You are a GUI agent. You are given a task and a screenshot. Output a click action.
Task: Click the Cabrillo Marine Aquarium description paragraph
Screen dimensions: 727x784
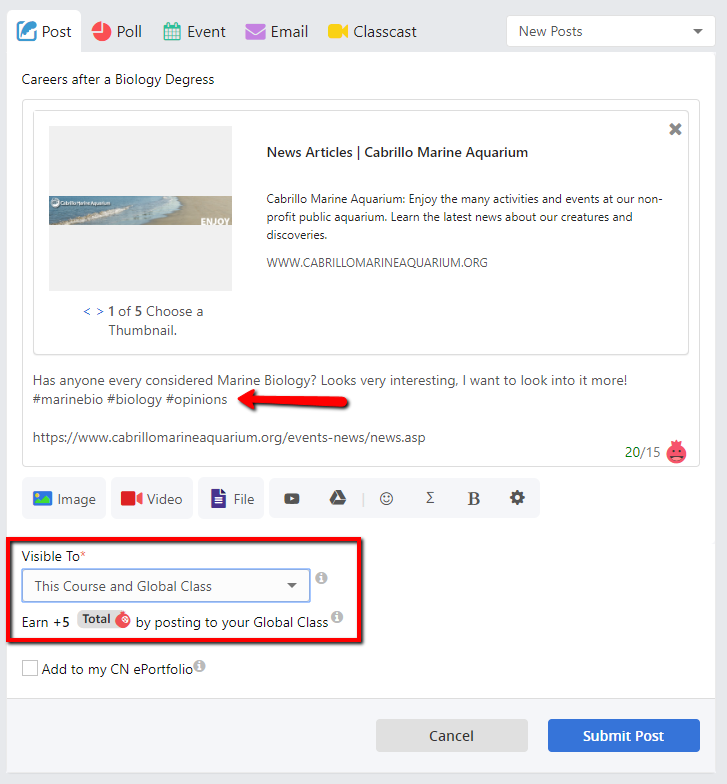464,217
